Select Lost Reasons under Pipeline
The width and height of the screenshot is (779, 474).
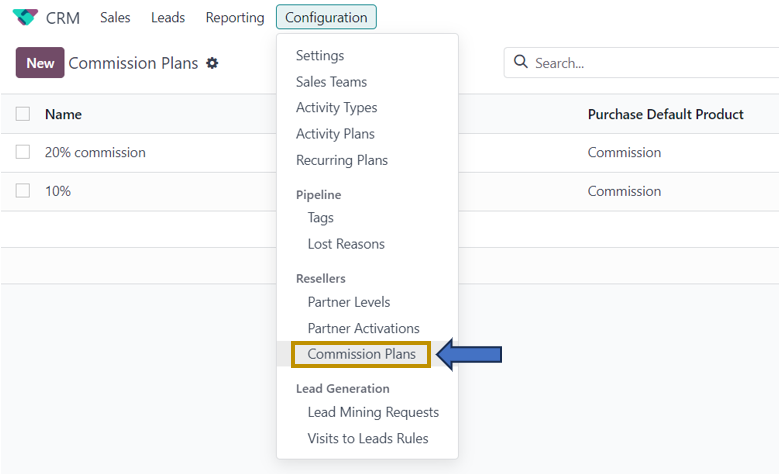tap(346, 244)
